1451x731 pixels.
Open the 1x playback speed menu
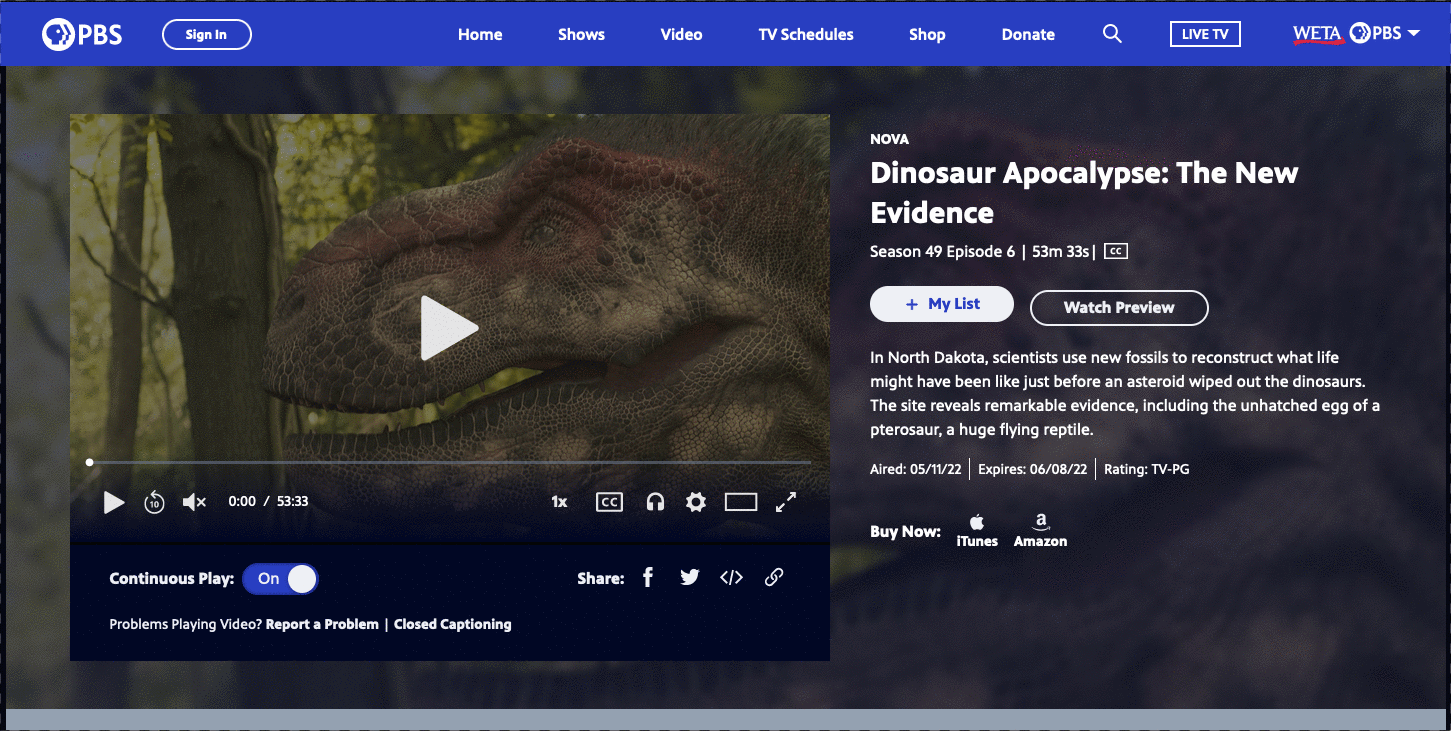click(559, 502)
